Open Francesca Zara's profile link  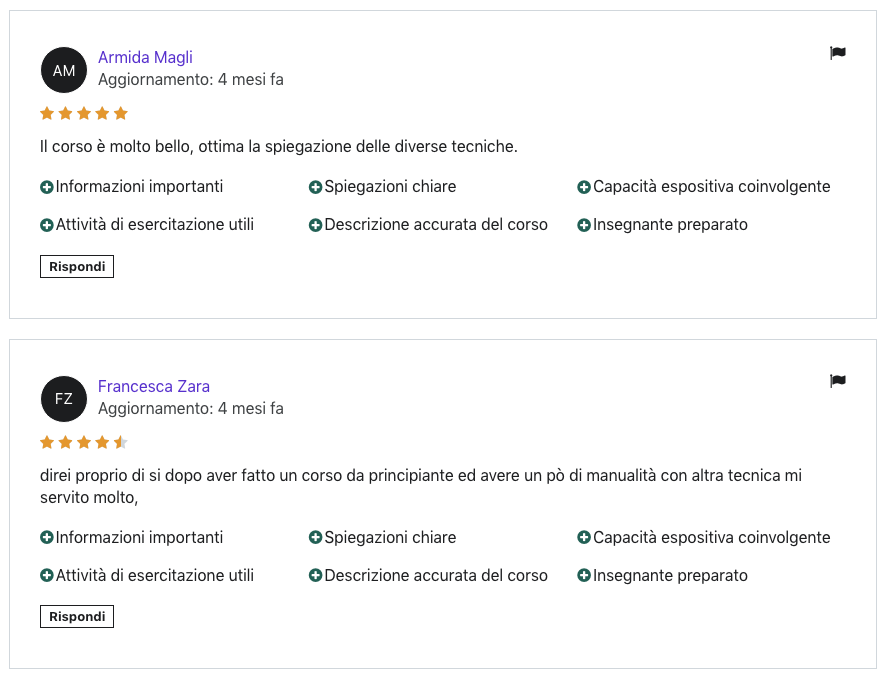(153, 386)
